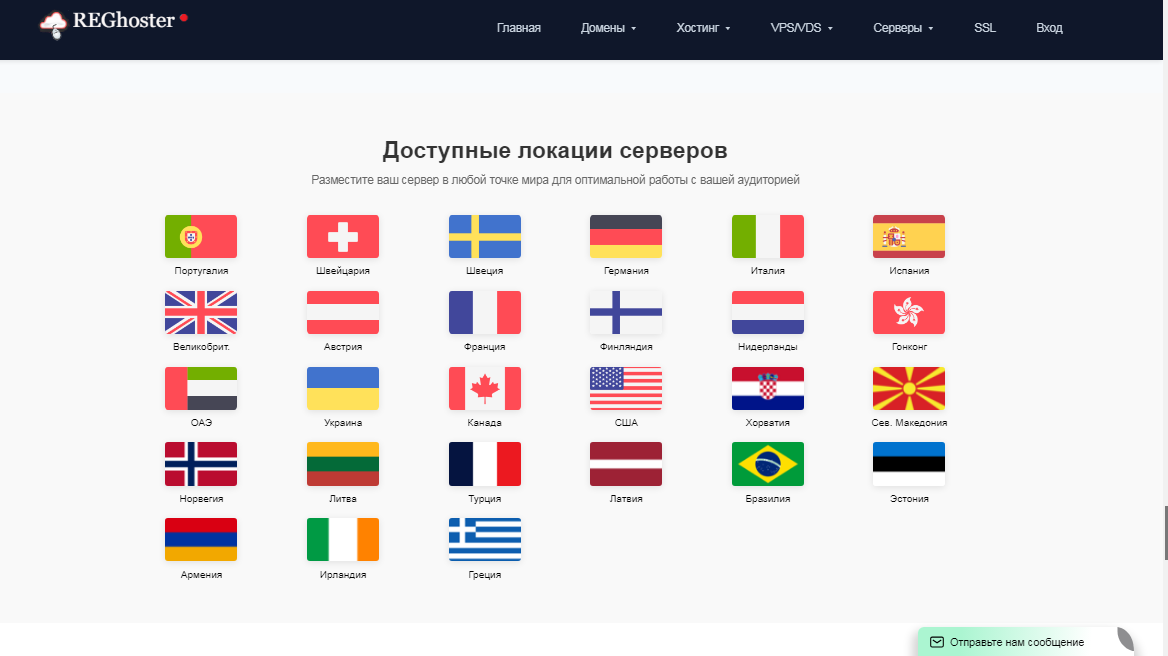Select the Portugal flag icon
Image resolution: width=1168 pixels, height=656 pixels.
[x=200, y=237]
